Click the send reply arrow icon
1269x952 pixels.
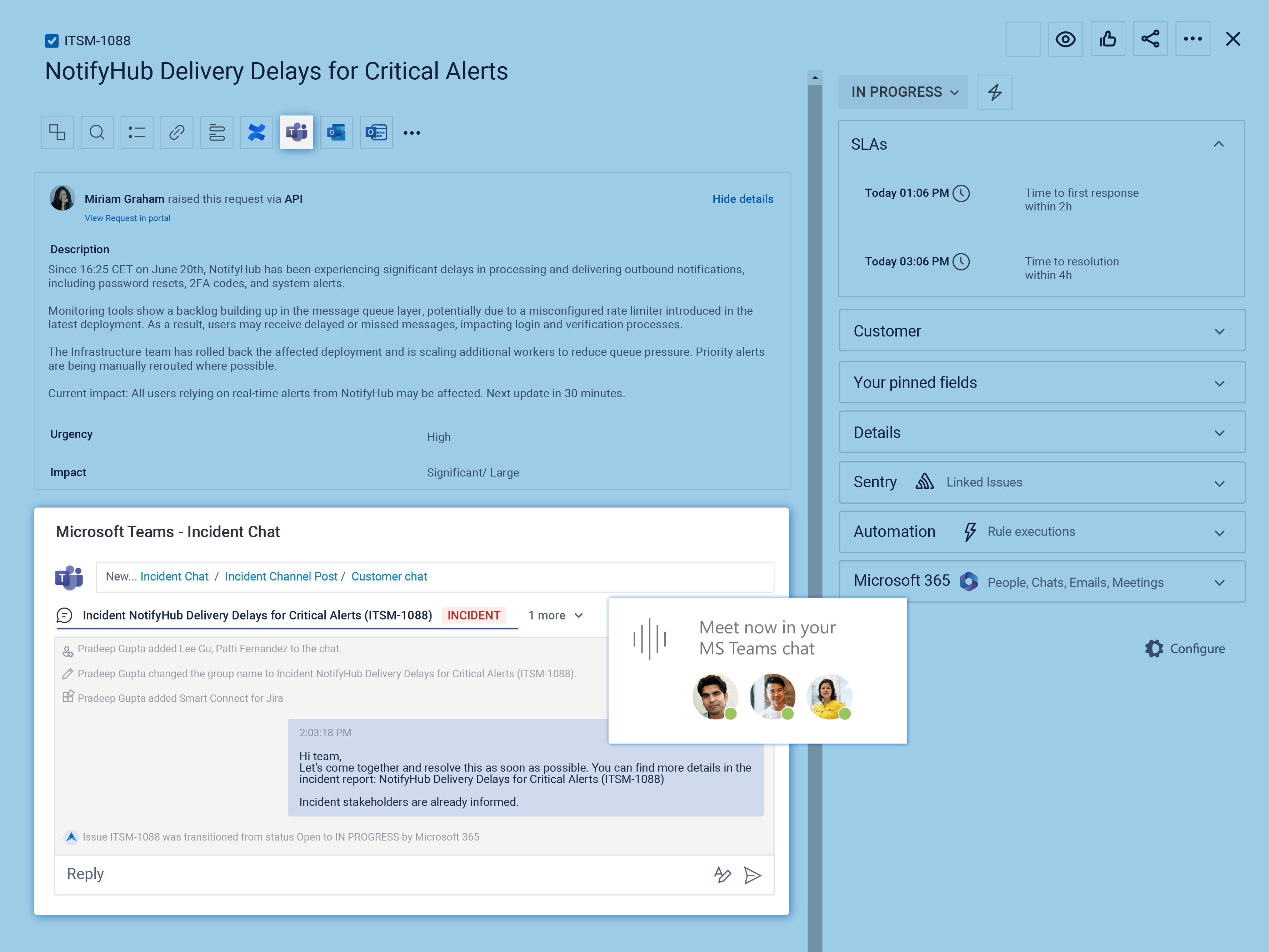(x=752, y=874)
